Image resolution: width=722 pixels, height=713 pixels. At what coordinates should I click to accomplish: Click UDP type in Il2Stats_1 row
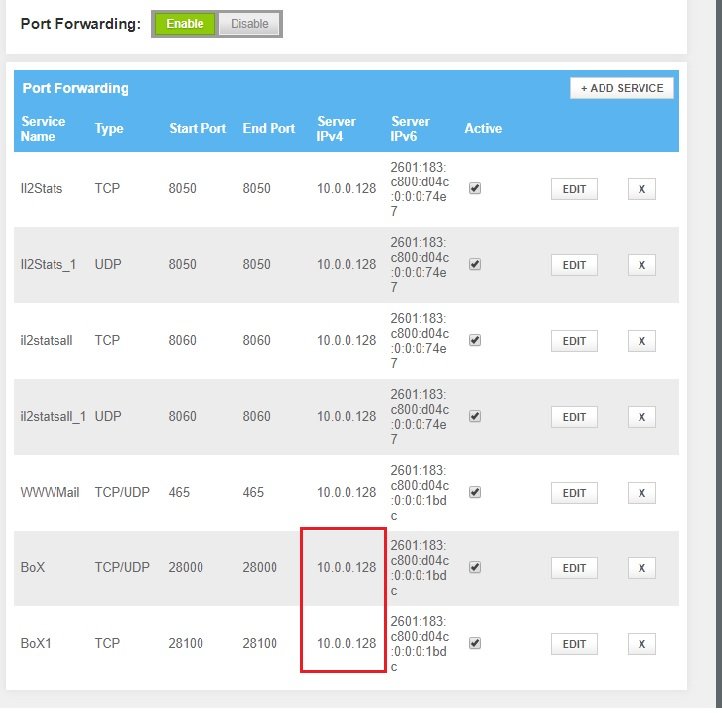[108, 264]
